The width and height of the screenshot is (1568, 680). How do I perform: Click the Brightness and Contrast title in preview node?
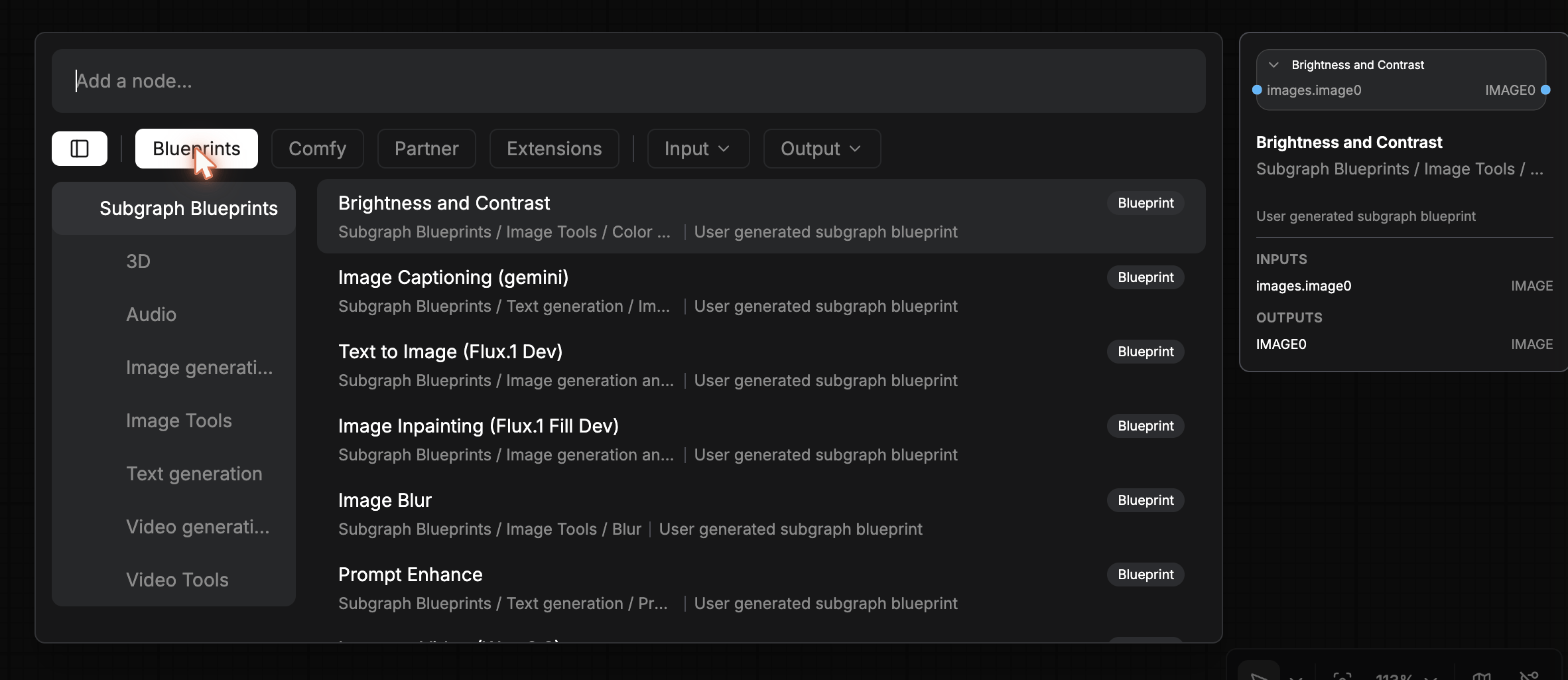1358,65
